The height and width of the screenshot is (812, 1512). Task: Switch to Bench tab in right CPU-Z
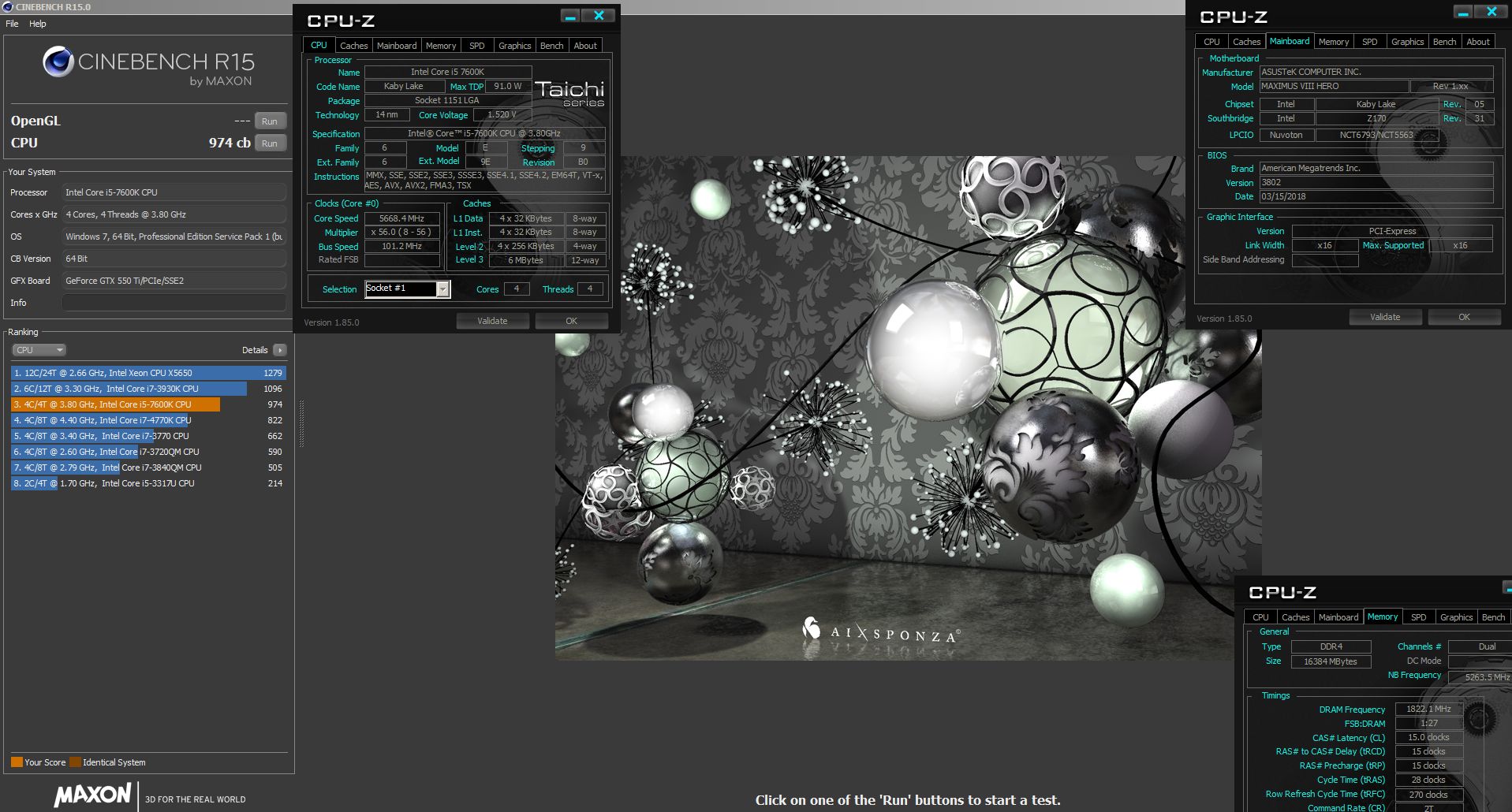tap(1445, 42)
